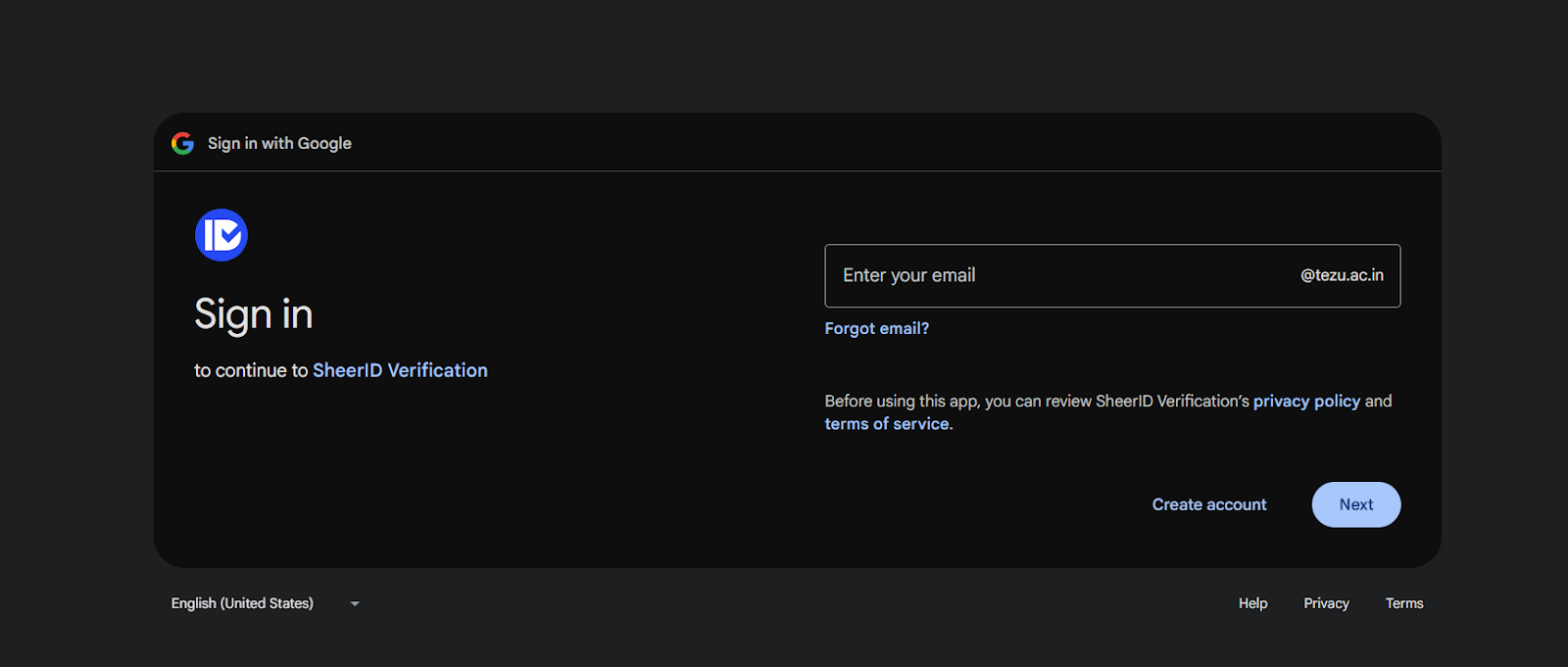Click the Google G logo icon
Viewport: 1568px width, 667px height.
click(x=182, y=143)
